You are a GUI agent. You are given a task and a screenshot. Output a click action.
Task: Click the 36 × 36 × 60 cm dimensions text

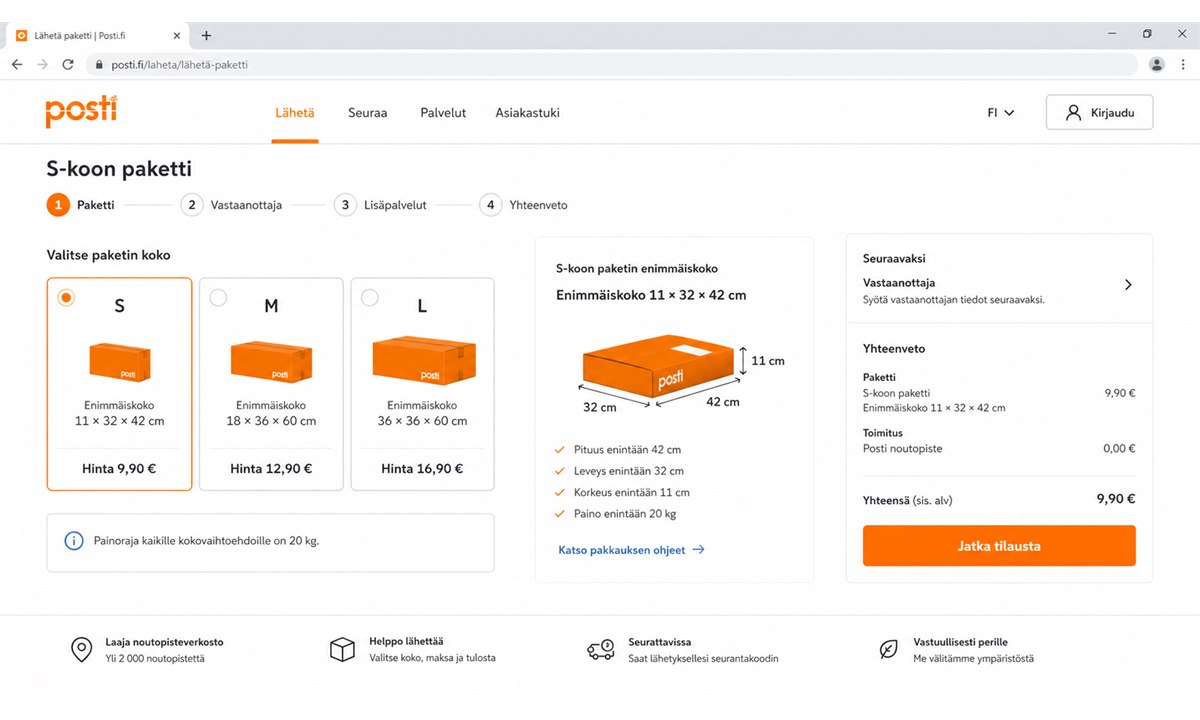[422, 421]
